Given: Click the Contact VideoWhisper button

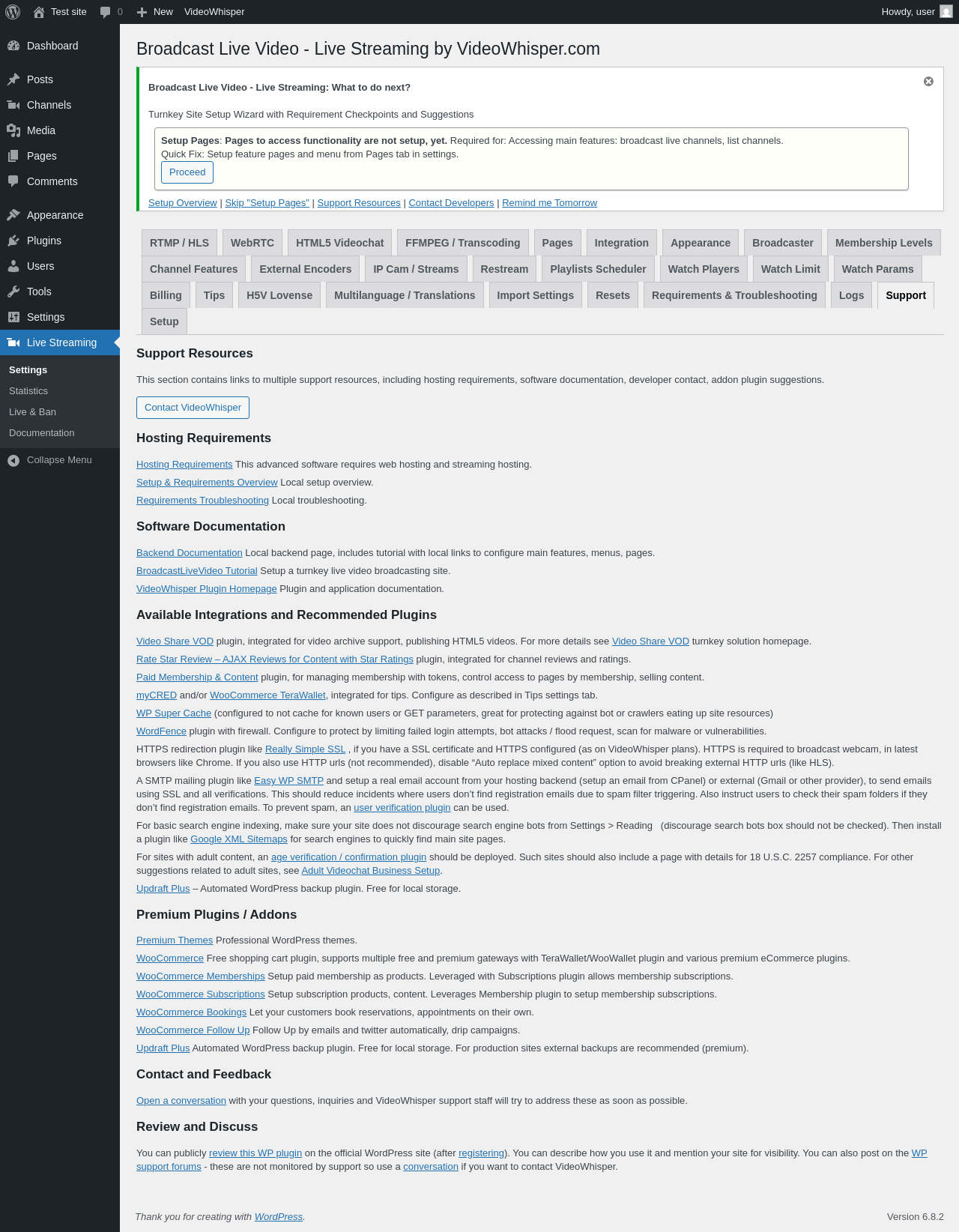Looking at the screenshot, I should [x=193, y=408].
